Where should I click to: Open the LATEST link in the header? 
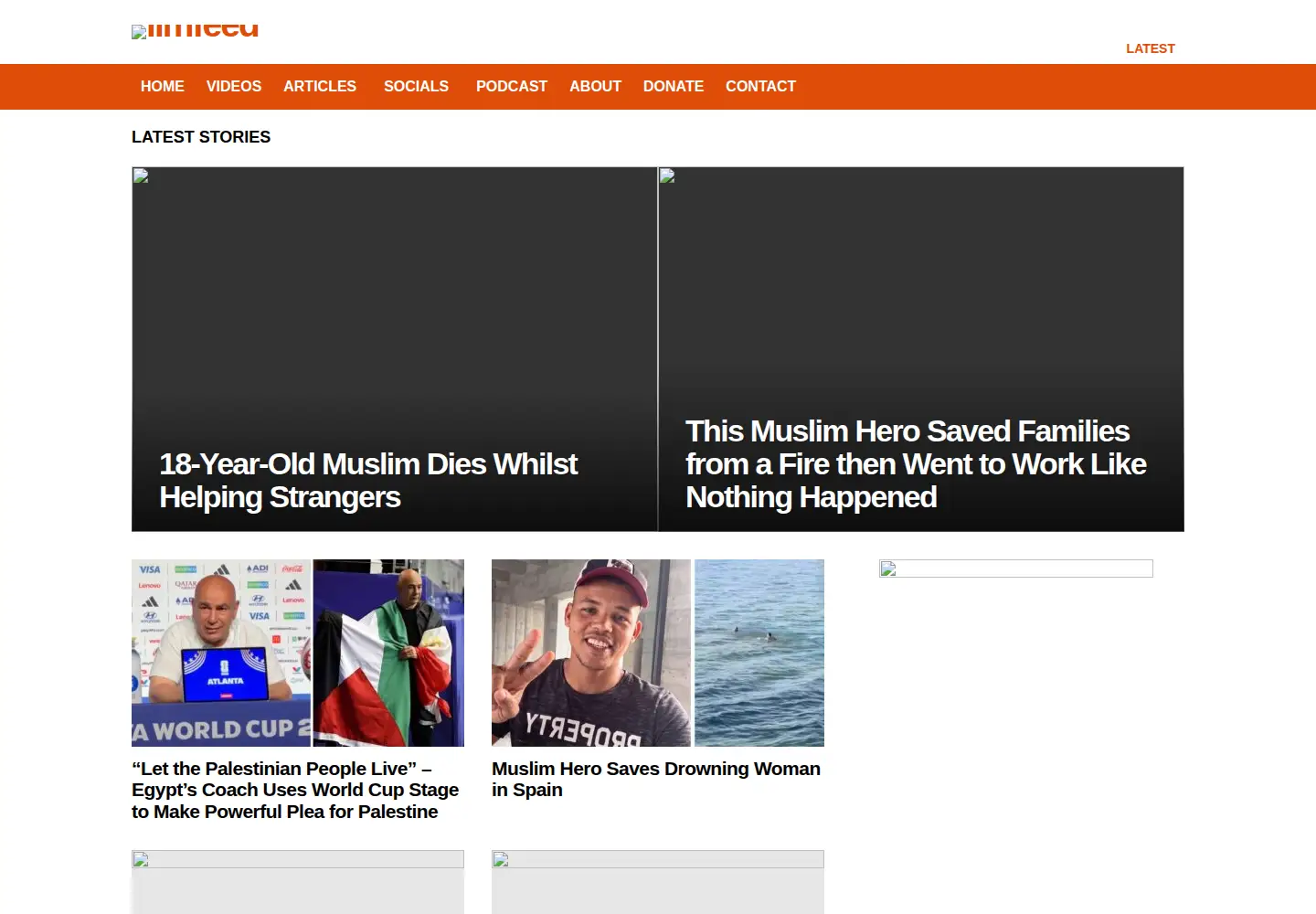[x=1150, y=48]
